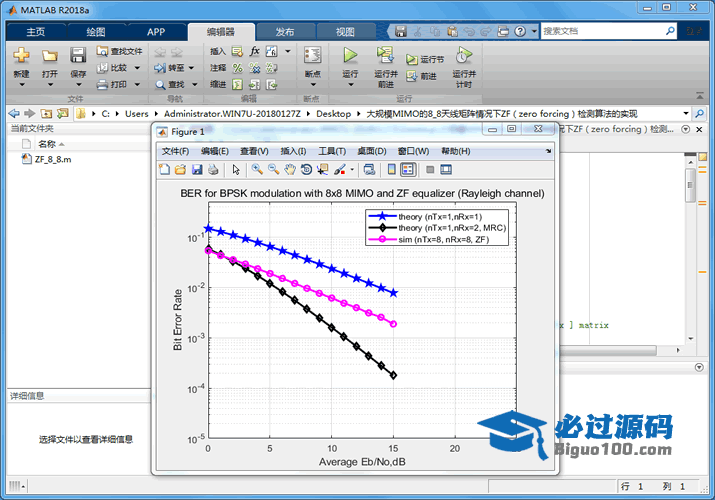Toggle Insert Colorbar in Figure toolbar
This screenshot has height=500, width=715.
click(x=392, y=170)
